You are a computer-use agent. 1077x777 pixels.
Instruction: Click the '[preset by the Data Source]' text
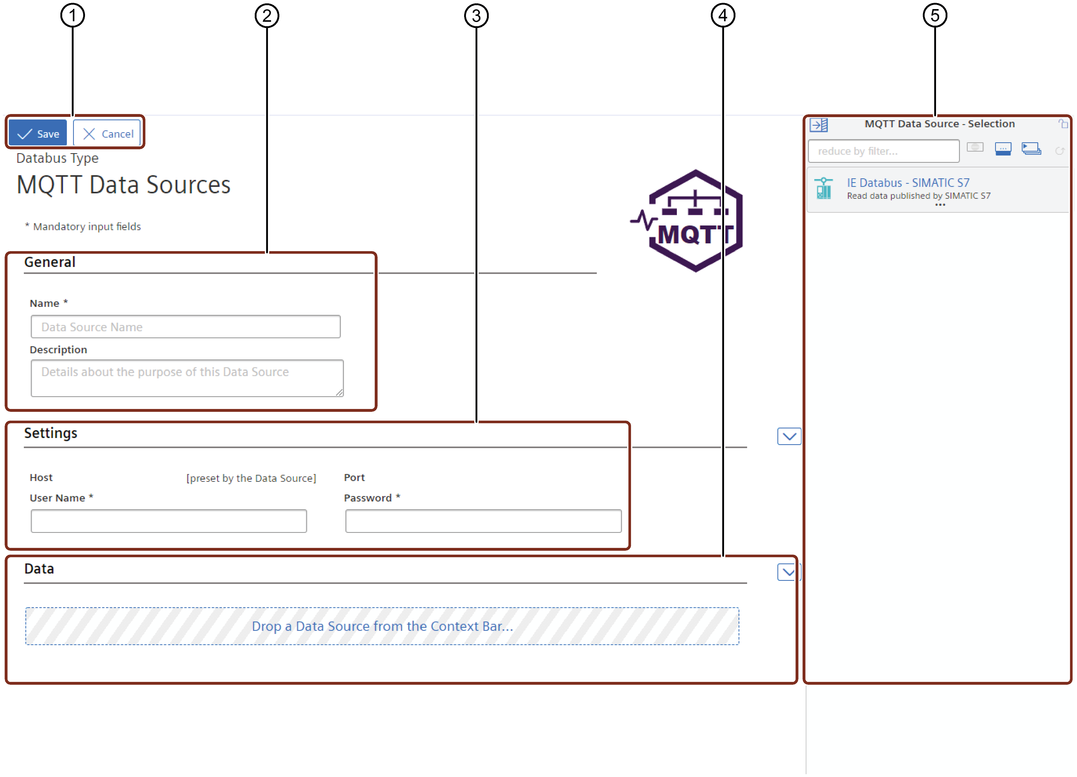tap(251, 478)
